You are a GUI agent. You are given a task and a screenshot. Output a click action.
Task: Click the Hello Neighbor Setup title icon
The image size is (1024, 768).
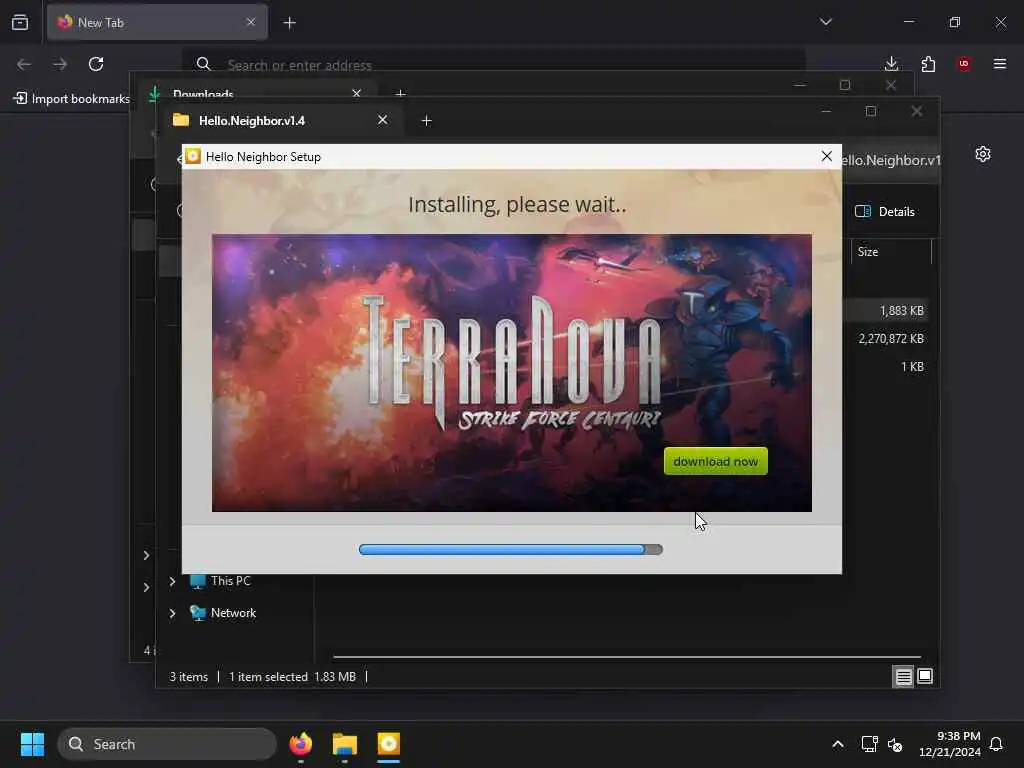pyautogui.click(x=193, y=156)
